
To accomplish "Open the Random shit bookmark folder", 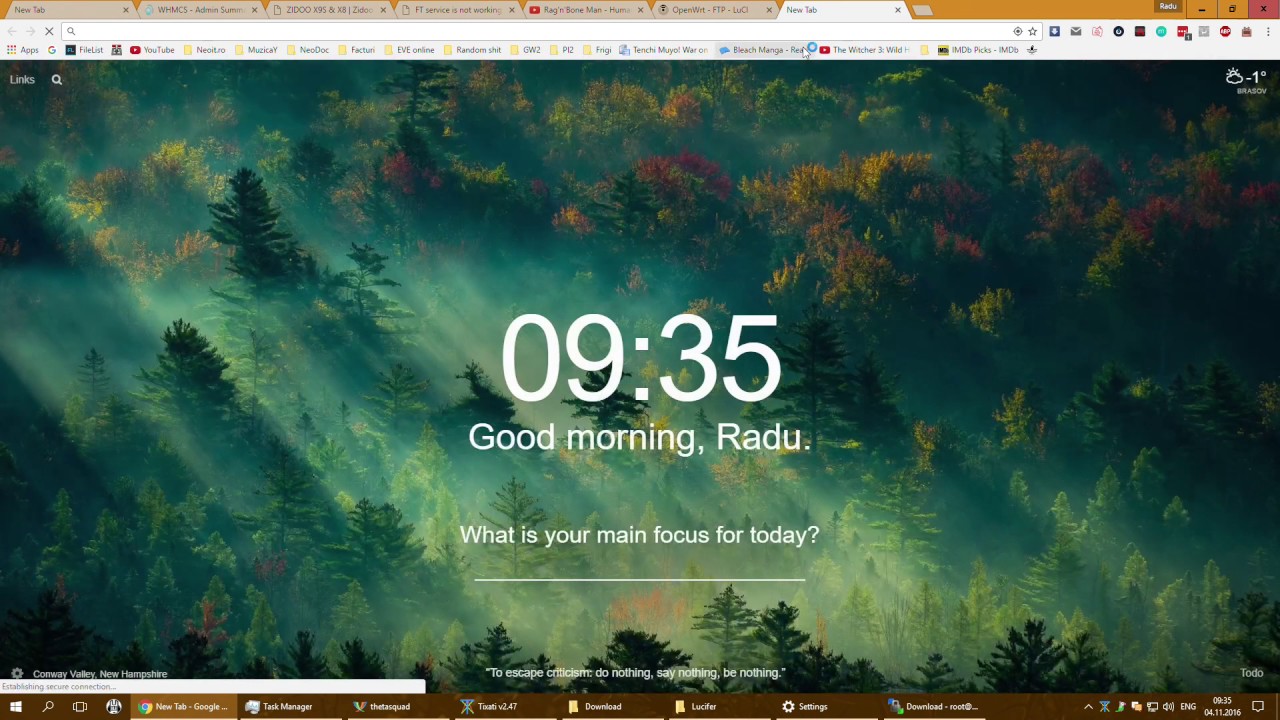I will (471, 50).
